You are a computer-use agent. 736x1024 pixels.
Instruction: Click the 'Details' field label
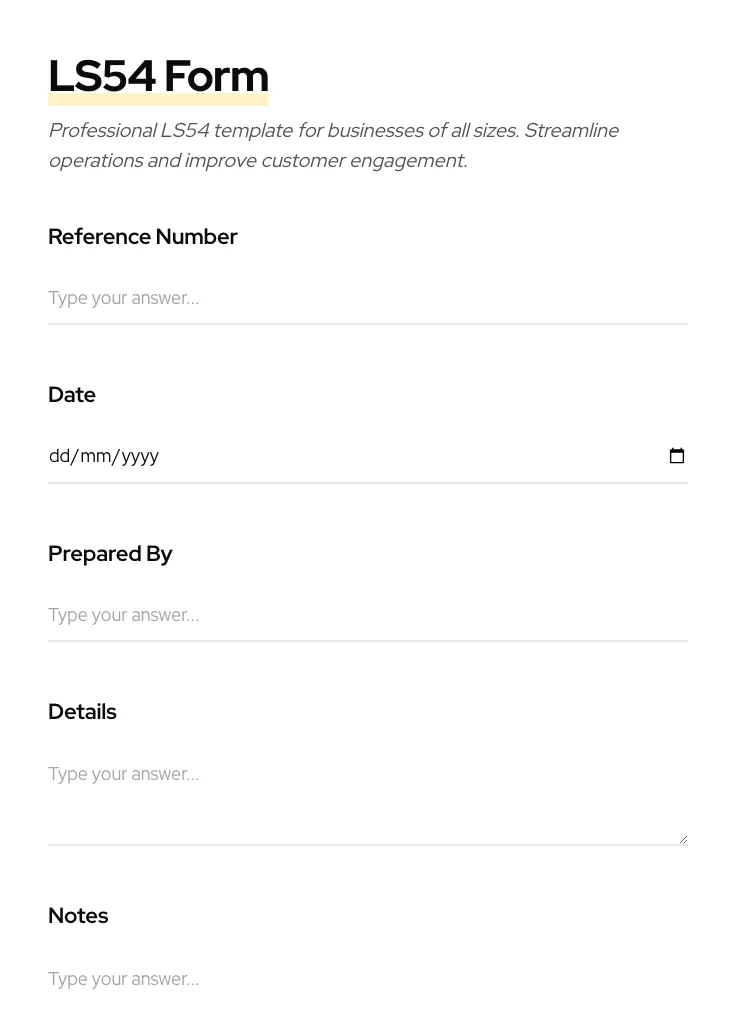(x=82, y=712)
